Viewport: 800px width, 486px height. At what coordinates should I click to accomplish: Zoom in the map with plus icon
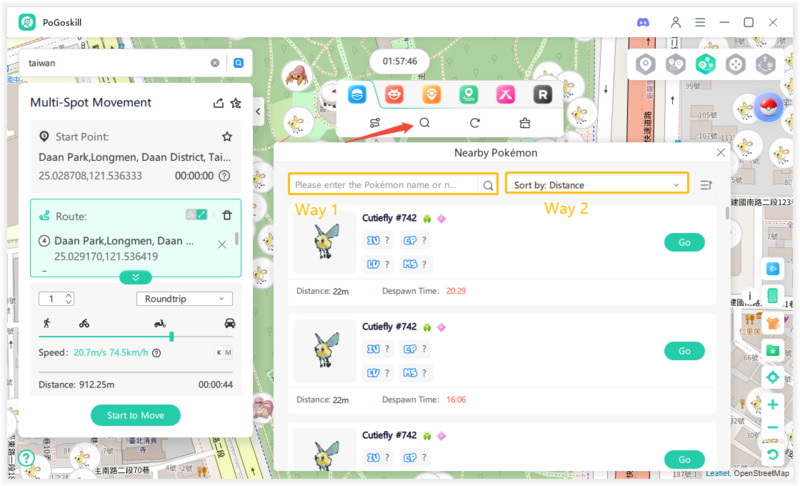(772, 405)
